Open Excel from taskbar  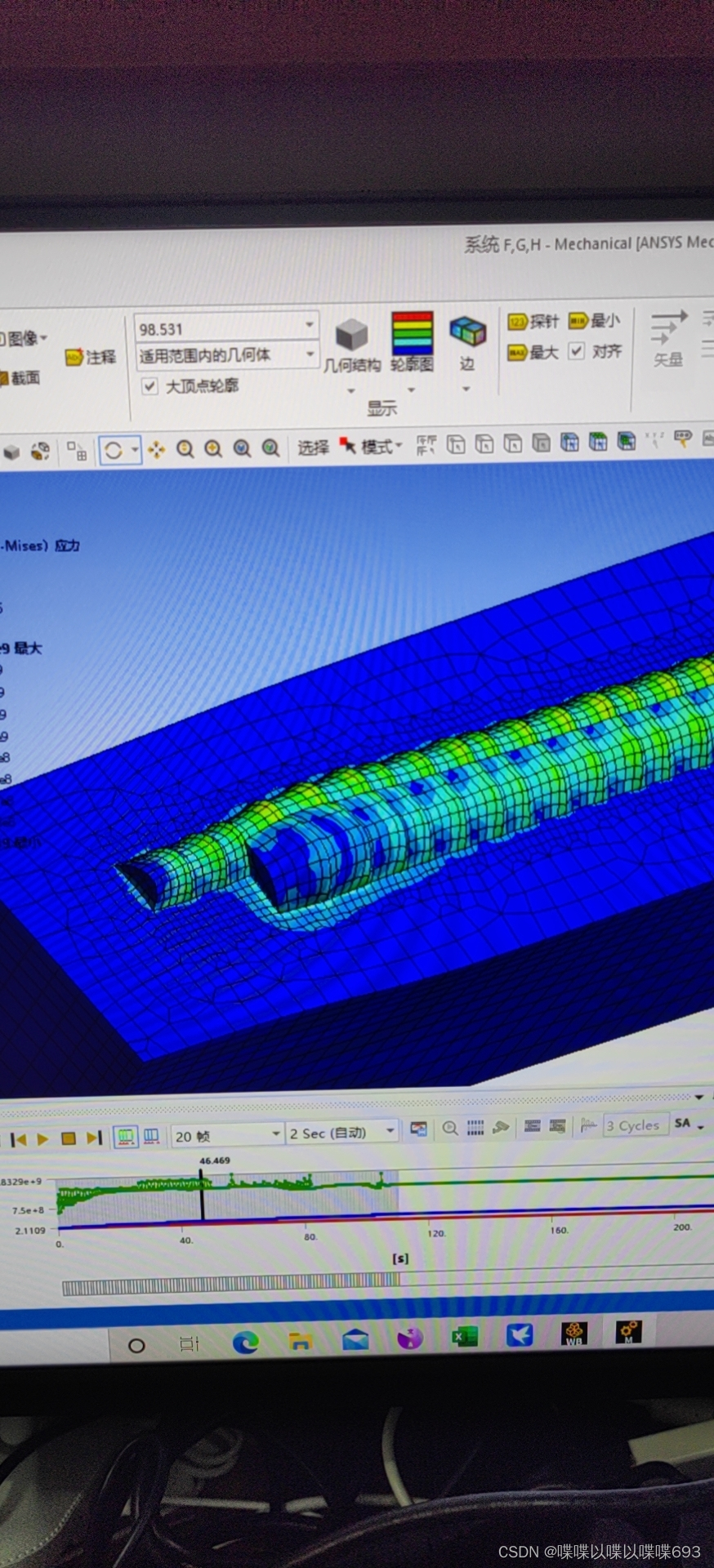(464, 1336)
